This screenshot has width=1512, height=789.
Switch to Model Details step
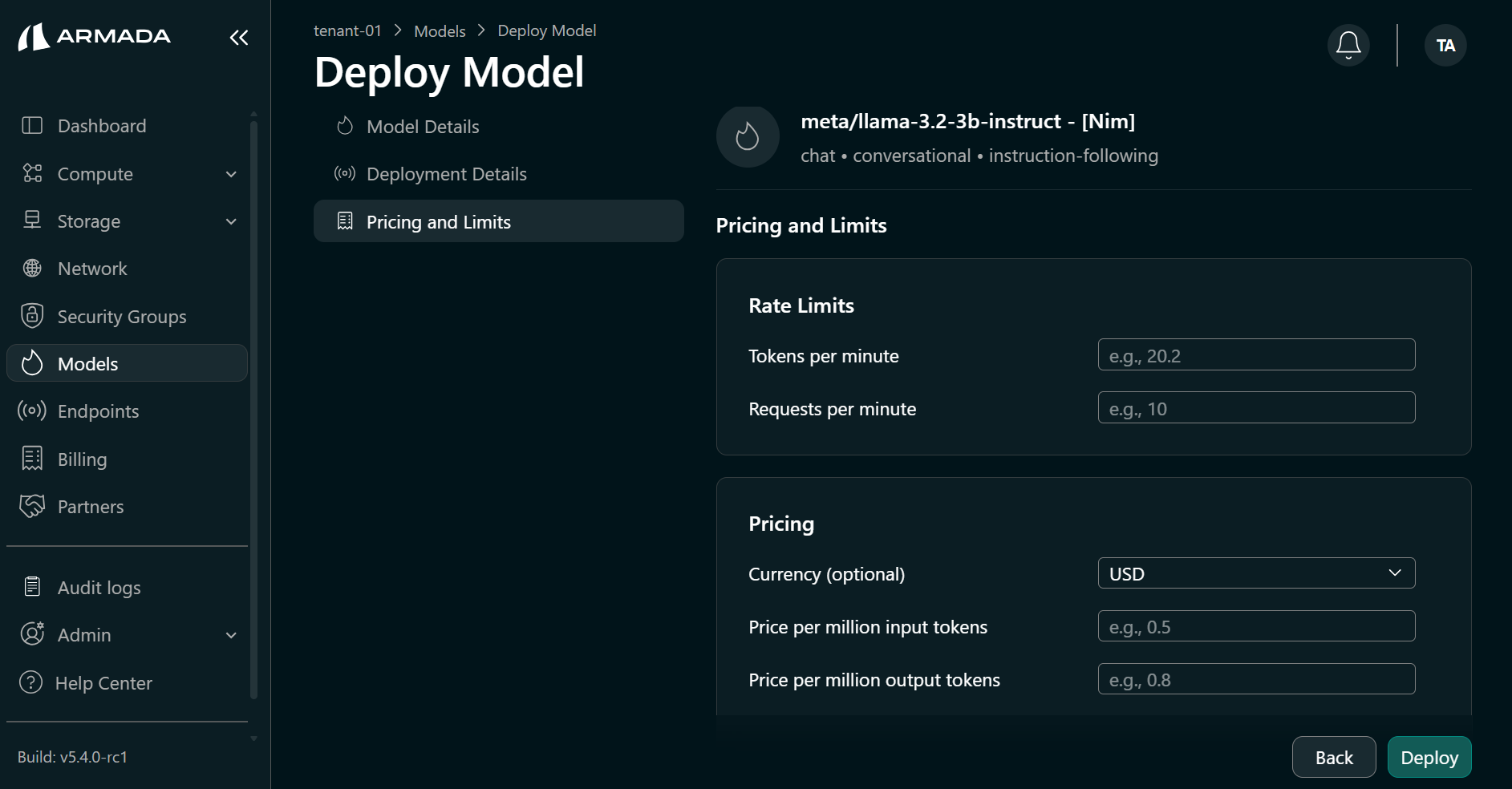point(498,127)
